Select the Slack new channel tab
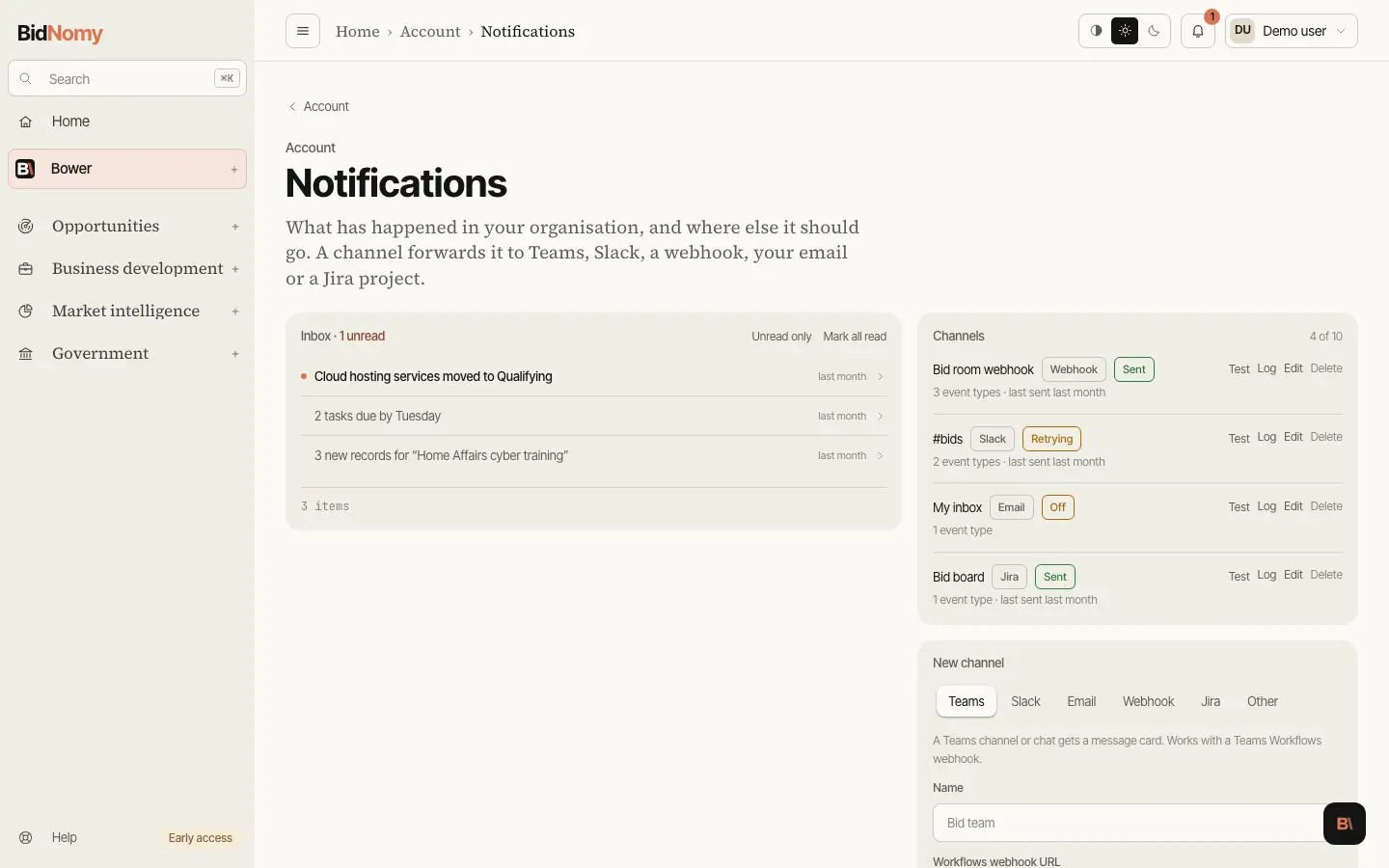 1025,702
